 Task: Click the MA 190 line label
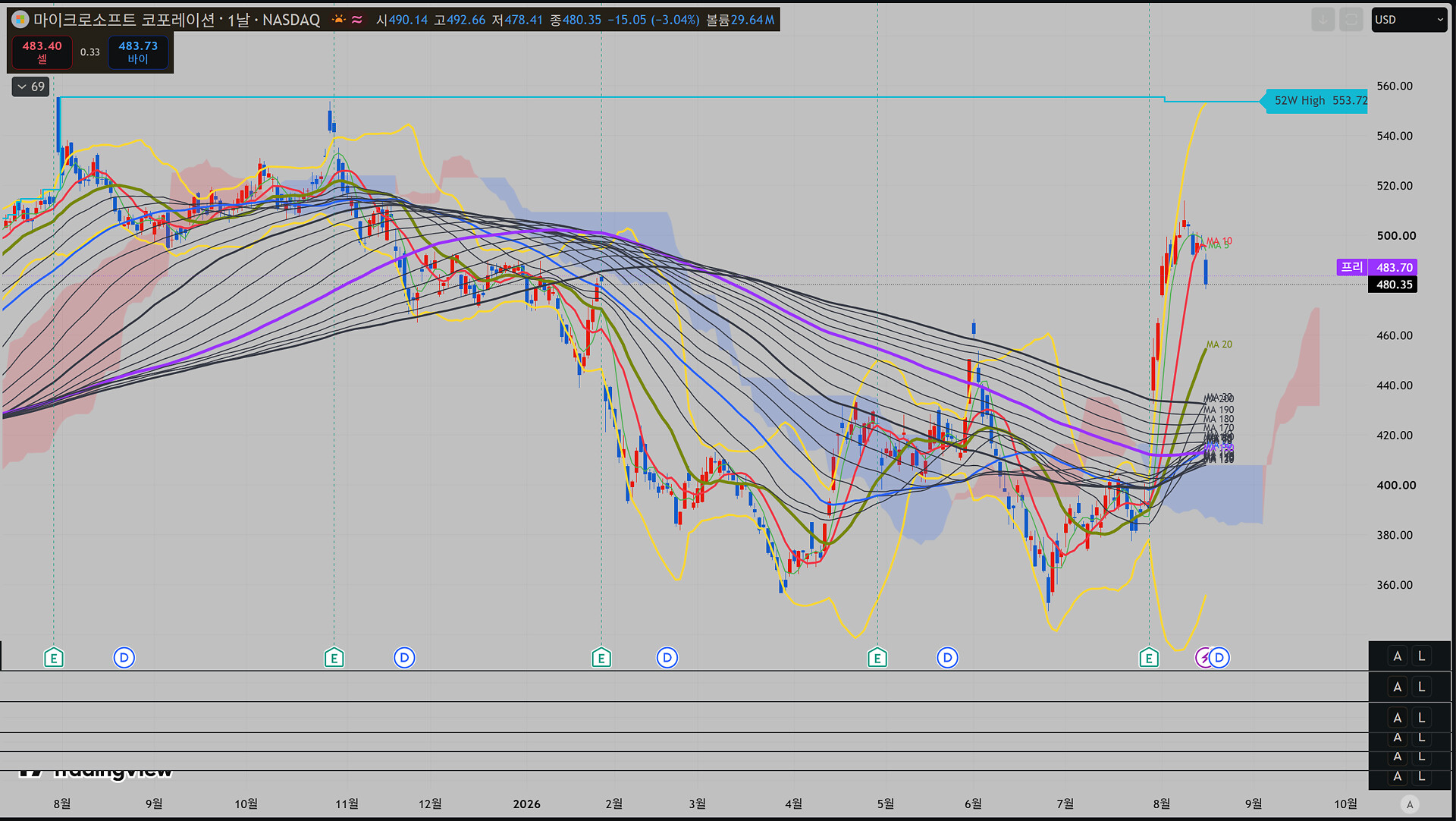click(1219, 410)
